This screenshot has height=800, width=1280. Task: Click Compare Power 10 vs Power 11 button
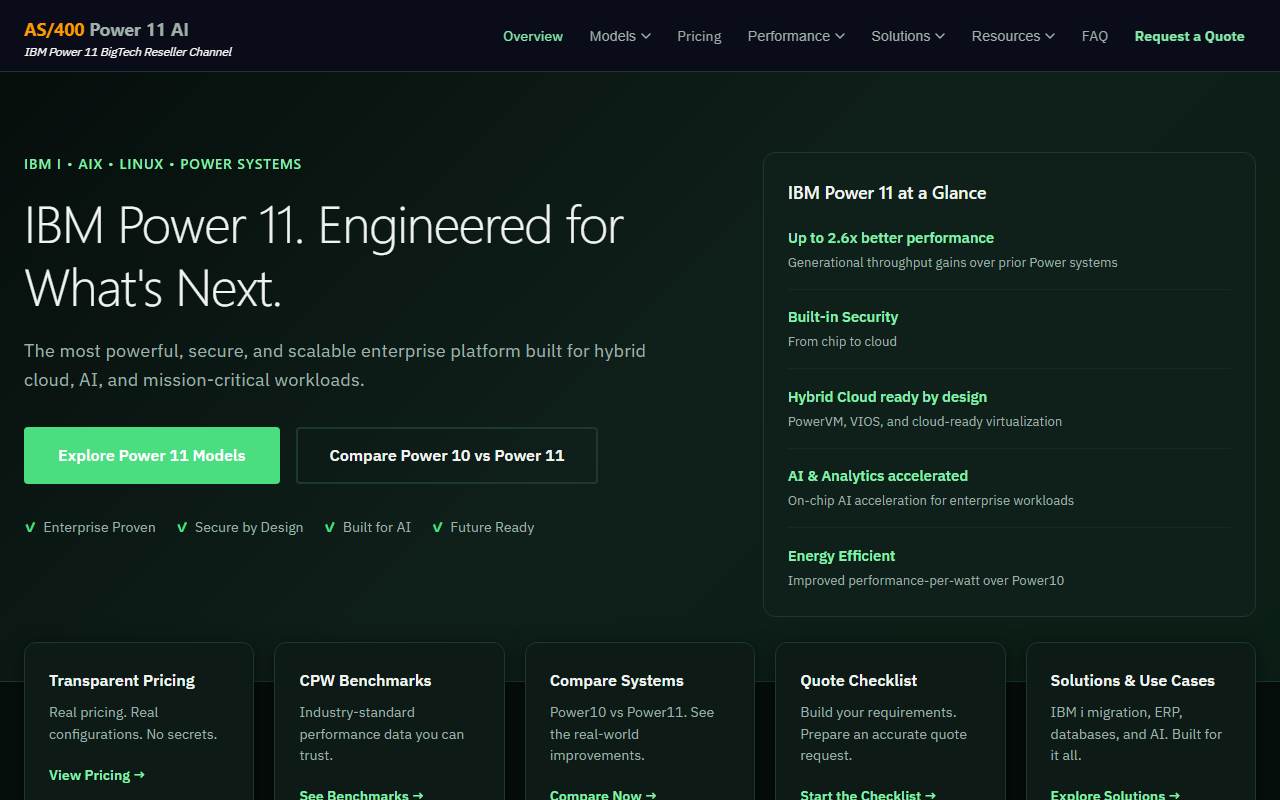pyautogui.click(x=447, y=455)
